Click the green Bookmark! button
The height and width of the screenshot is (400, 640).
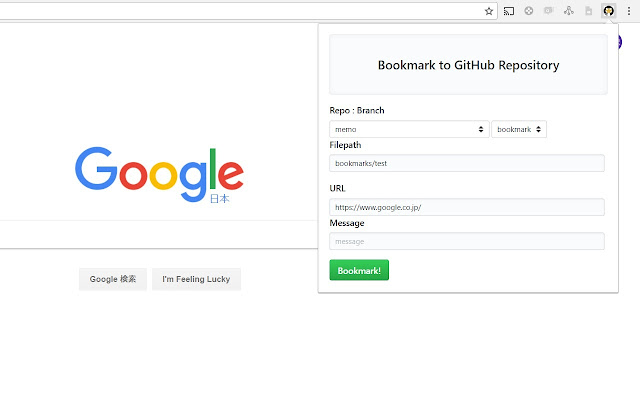click(359, 270)
